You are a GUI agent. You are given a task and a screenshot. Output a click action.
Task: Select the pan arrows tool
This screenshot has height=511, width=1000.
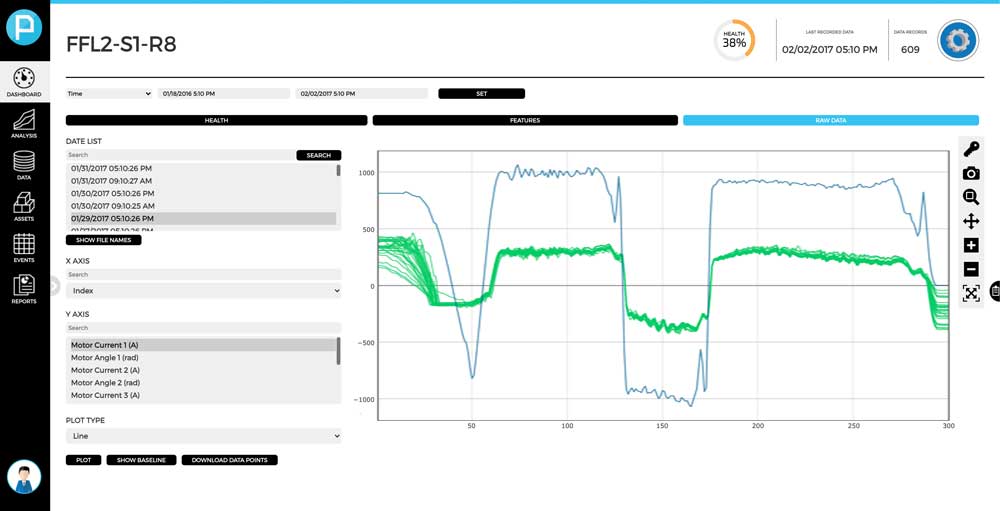tap(970, 221)
